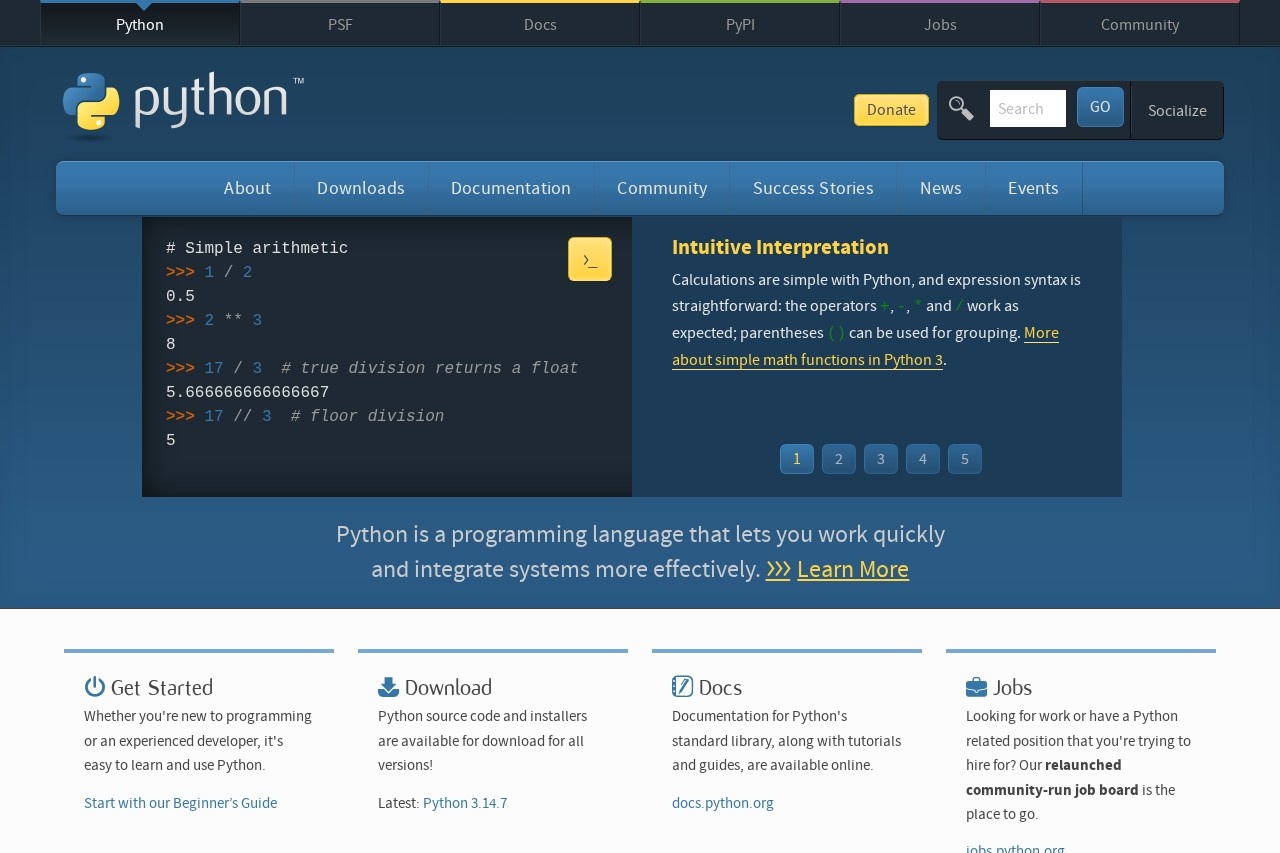1280x853 pixels.
Task: Click the Get Started heading
Action: click(x=162, y=687)
